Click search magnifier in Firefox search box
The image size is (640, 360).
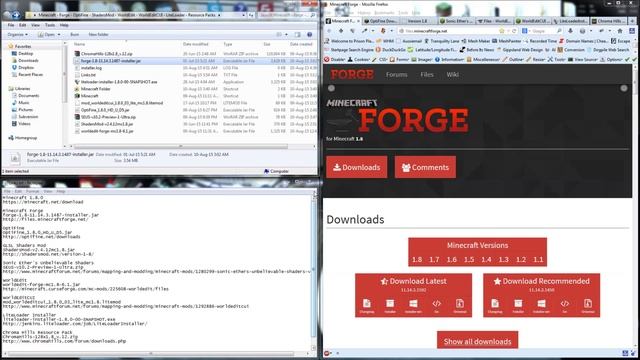(x=559, y=31)
